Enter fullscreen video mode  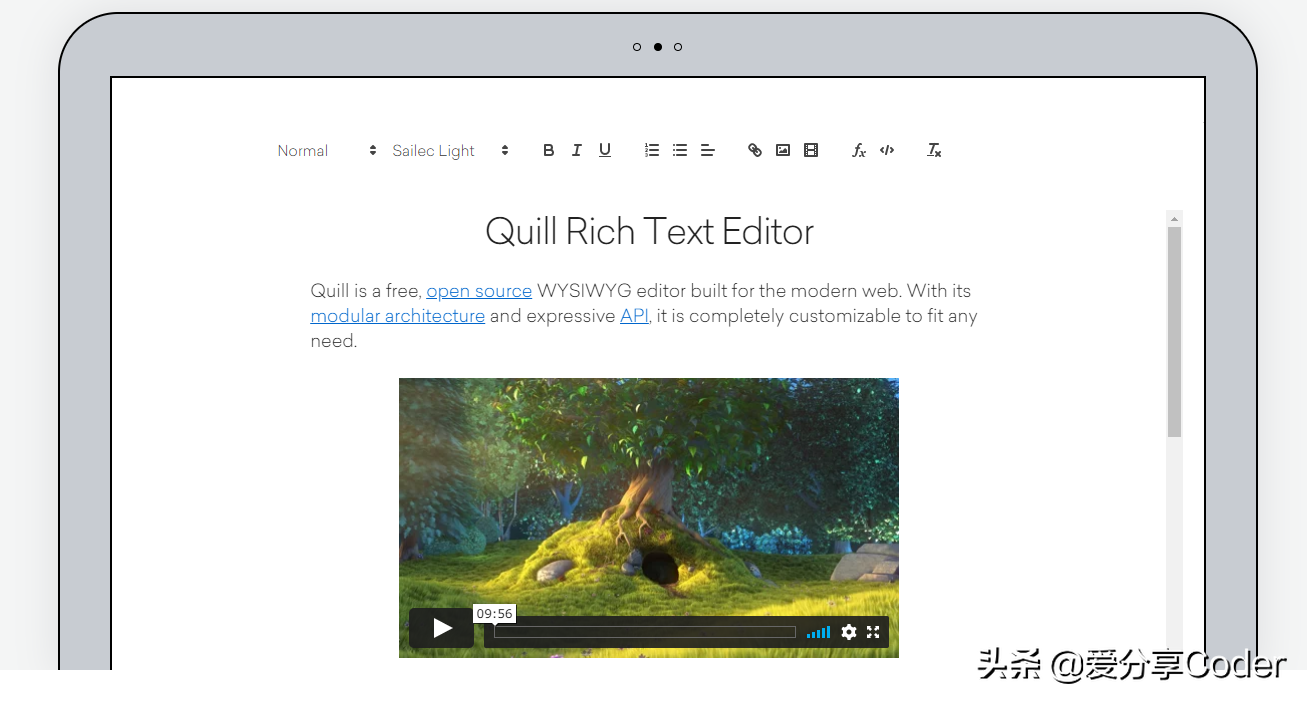click(x=873, y=632)
